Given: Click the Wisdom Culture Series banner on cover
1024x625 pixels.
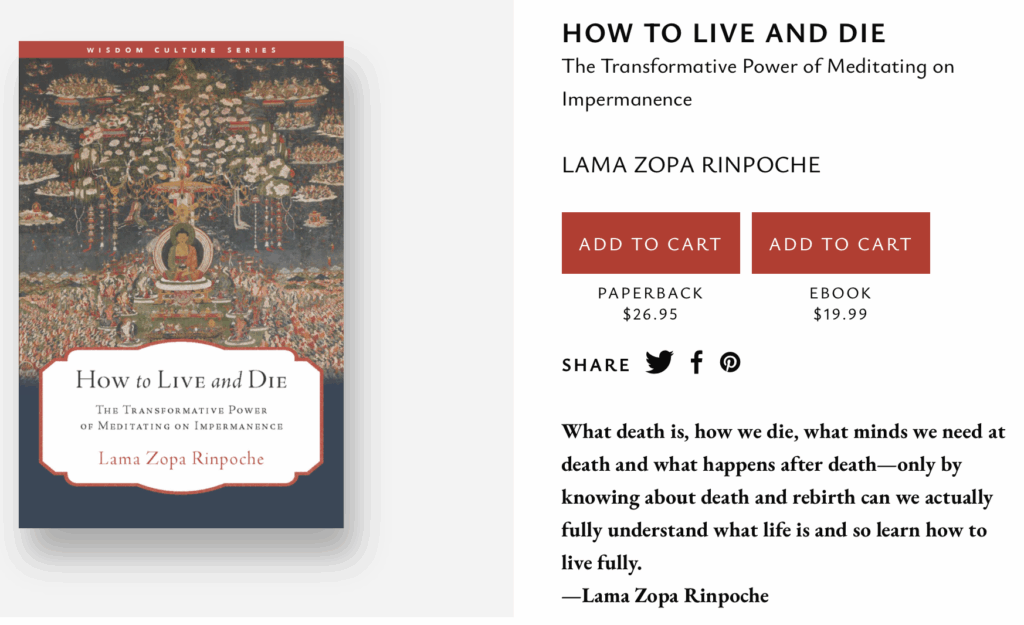Looking at the screenshot, I should tap(181, 49).
